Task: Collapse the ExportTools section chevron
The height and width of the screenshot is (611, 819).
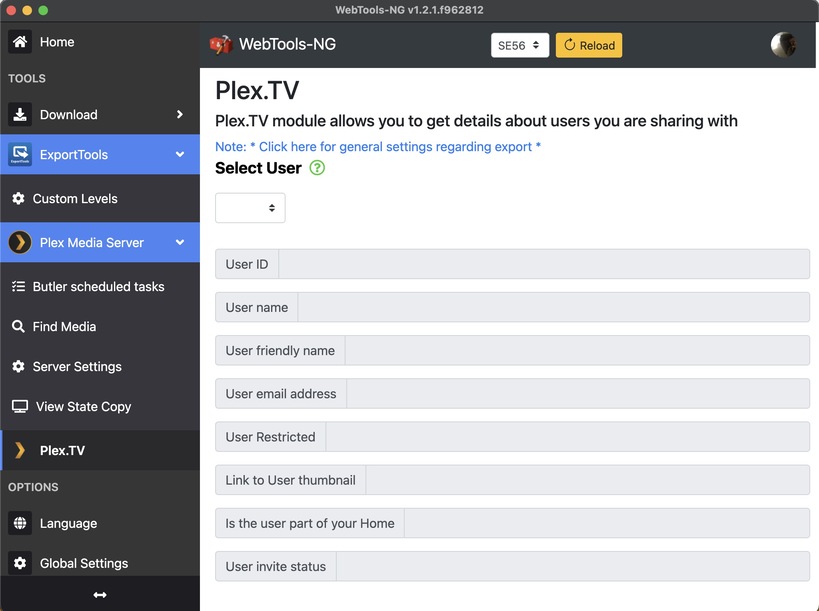Action: click(x=180, y=155)
